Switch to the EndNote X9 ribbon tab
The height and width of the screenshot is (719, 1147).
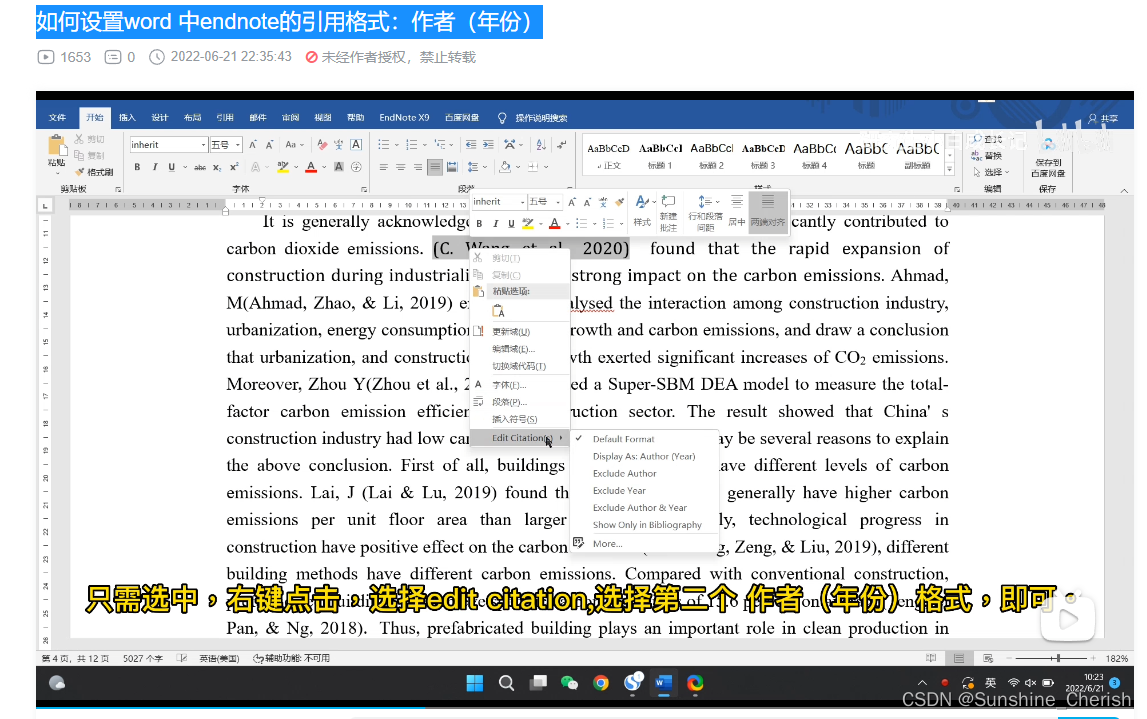(x=404, y=117)
